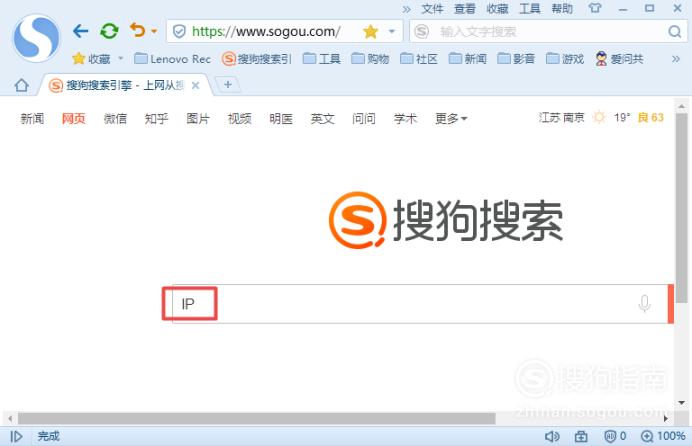The width and height of the screenshot is (692, 446).
Task: Refresh the page with green reload icon
Action: pos(109,31)
